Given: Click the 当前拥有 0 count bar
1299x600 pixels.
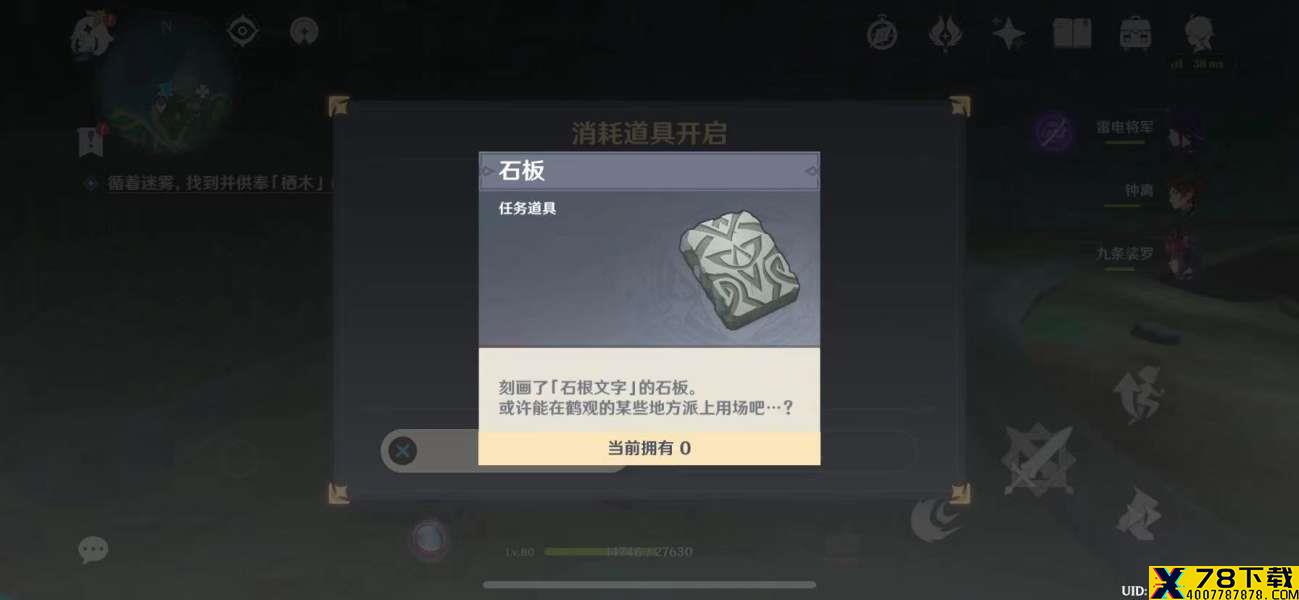Looking at the screenshot, I should (x=649, y=448).
